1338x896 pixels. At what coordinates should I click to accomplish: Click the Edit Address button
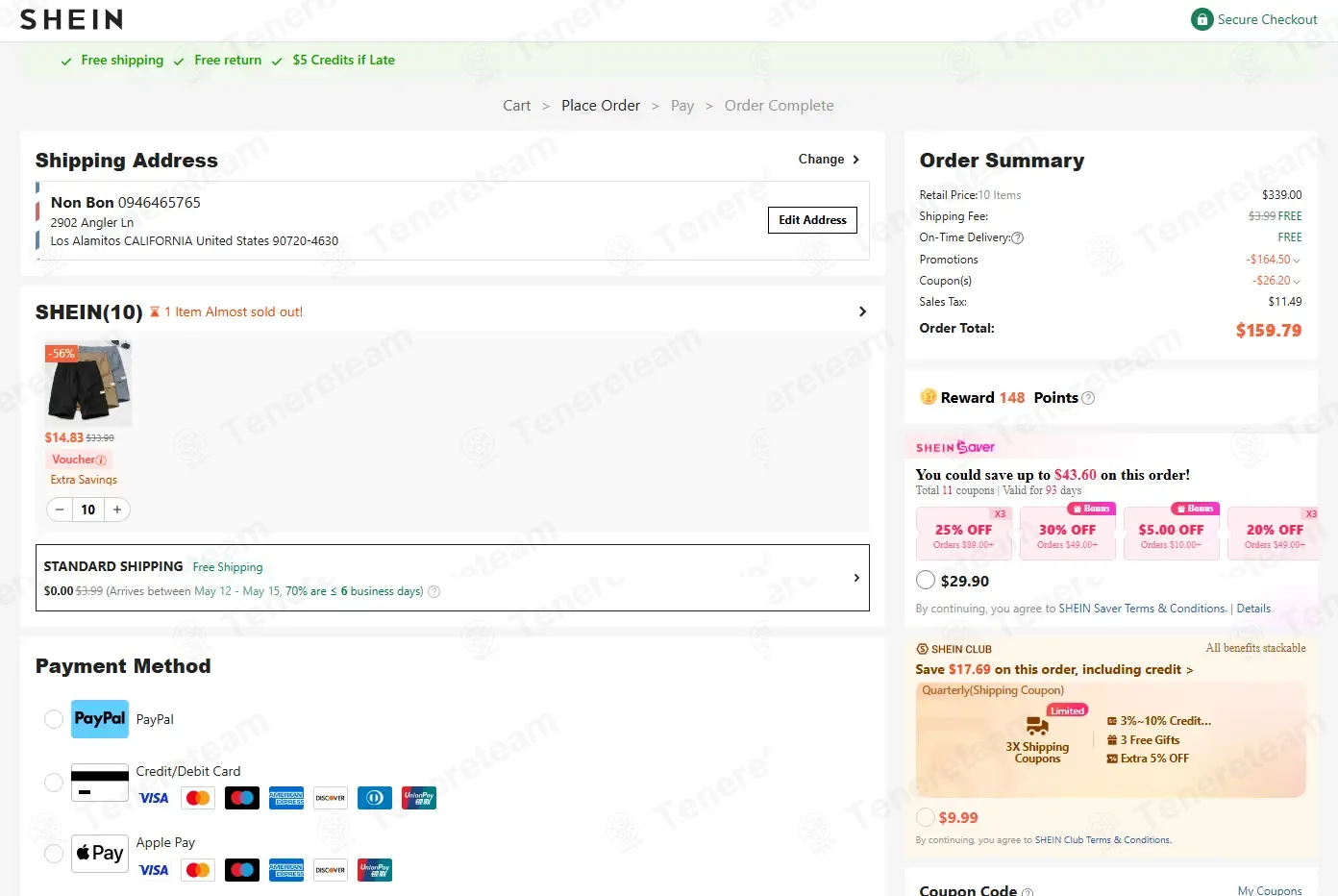[x=812, y=220]
